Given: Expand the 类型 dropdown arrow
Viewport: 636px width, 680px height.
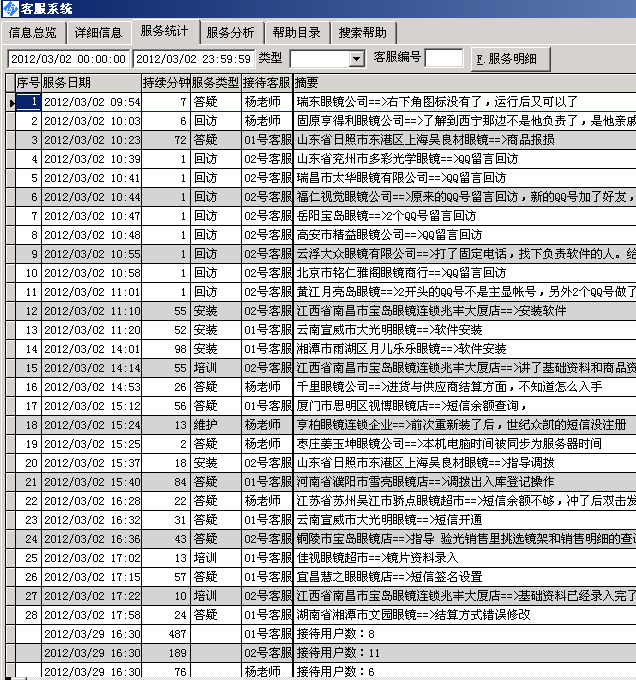Looking at the screenshot, I should coord(357,59).
